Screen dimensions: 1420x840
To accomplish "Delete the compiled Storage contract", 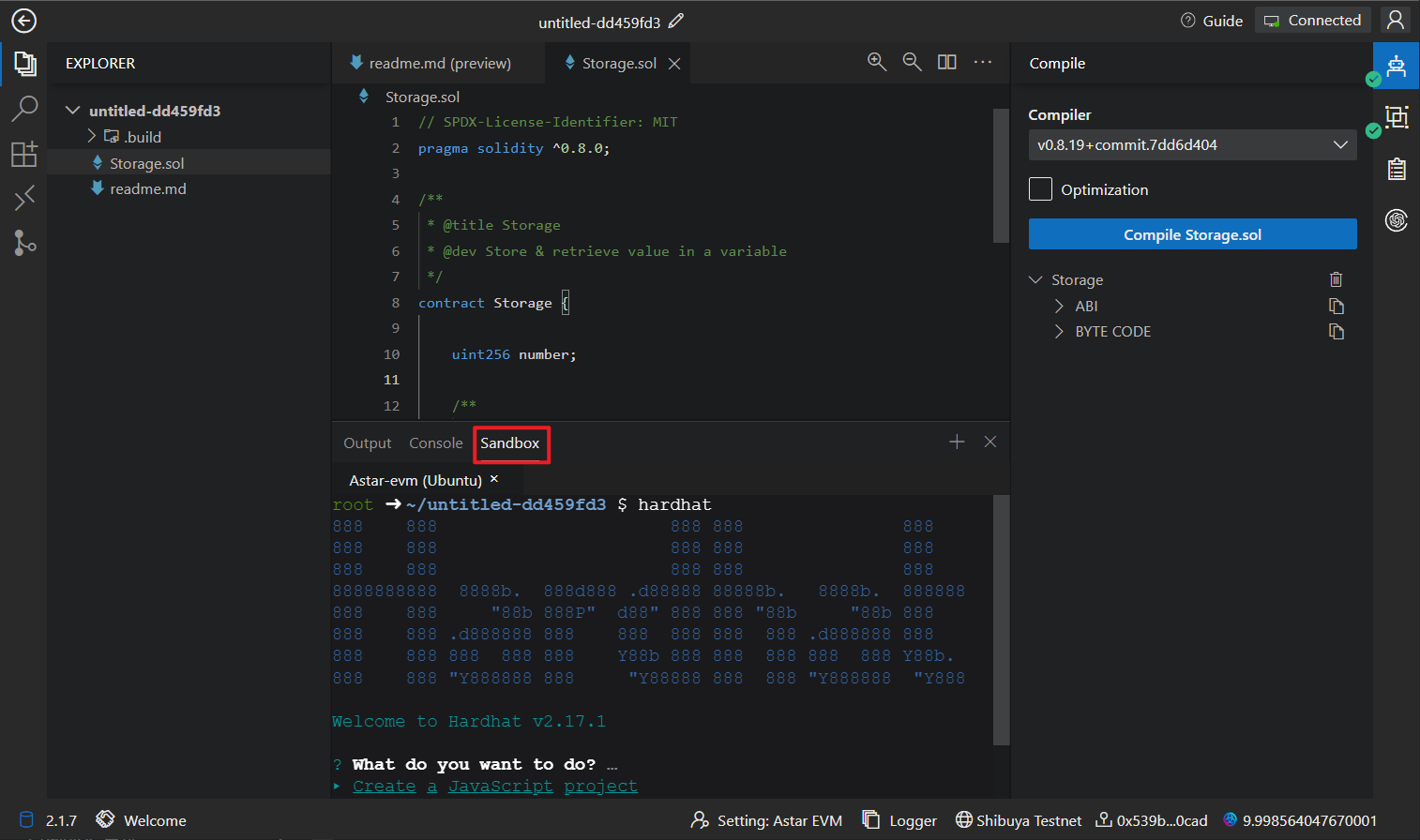I will coord(1336,279).
